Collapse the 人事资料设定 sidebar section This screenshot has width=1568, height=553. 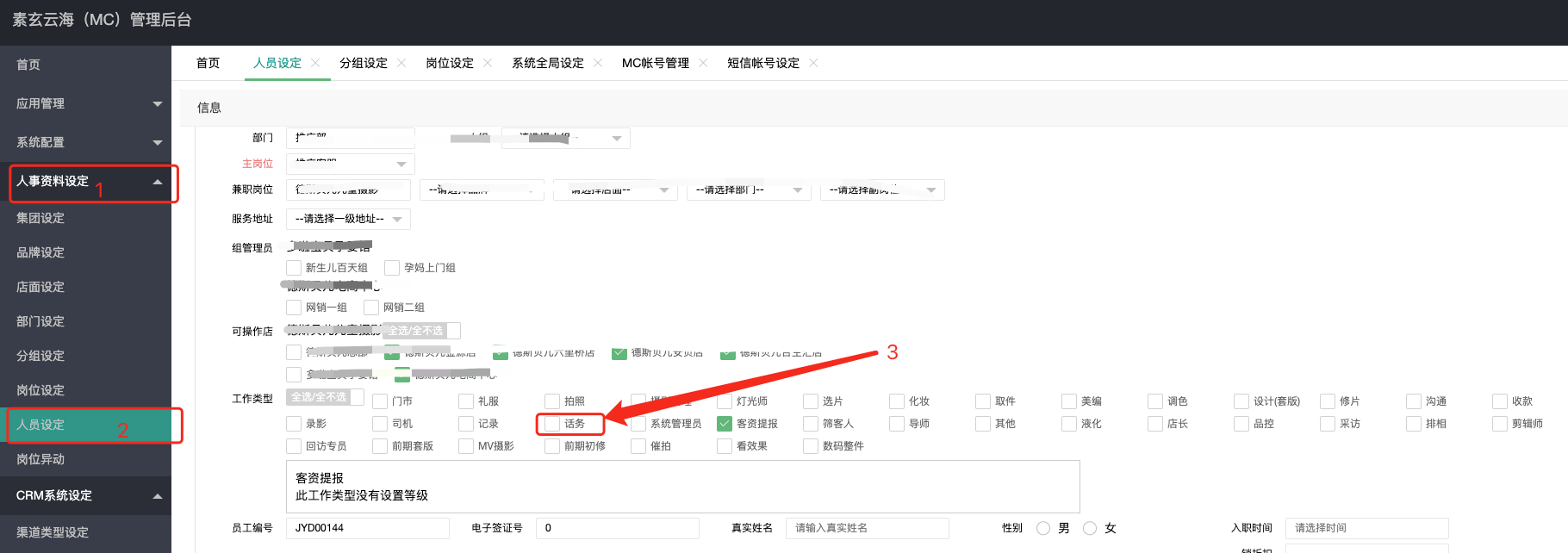point(157,182)
